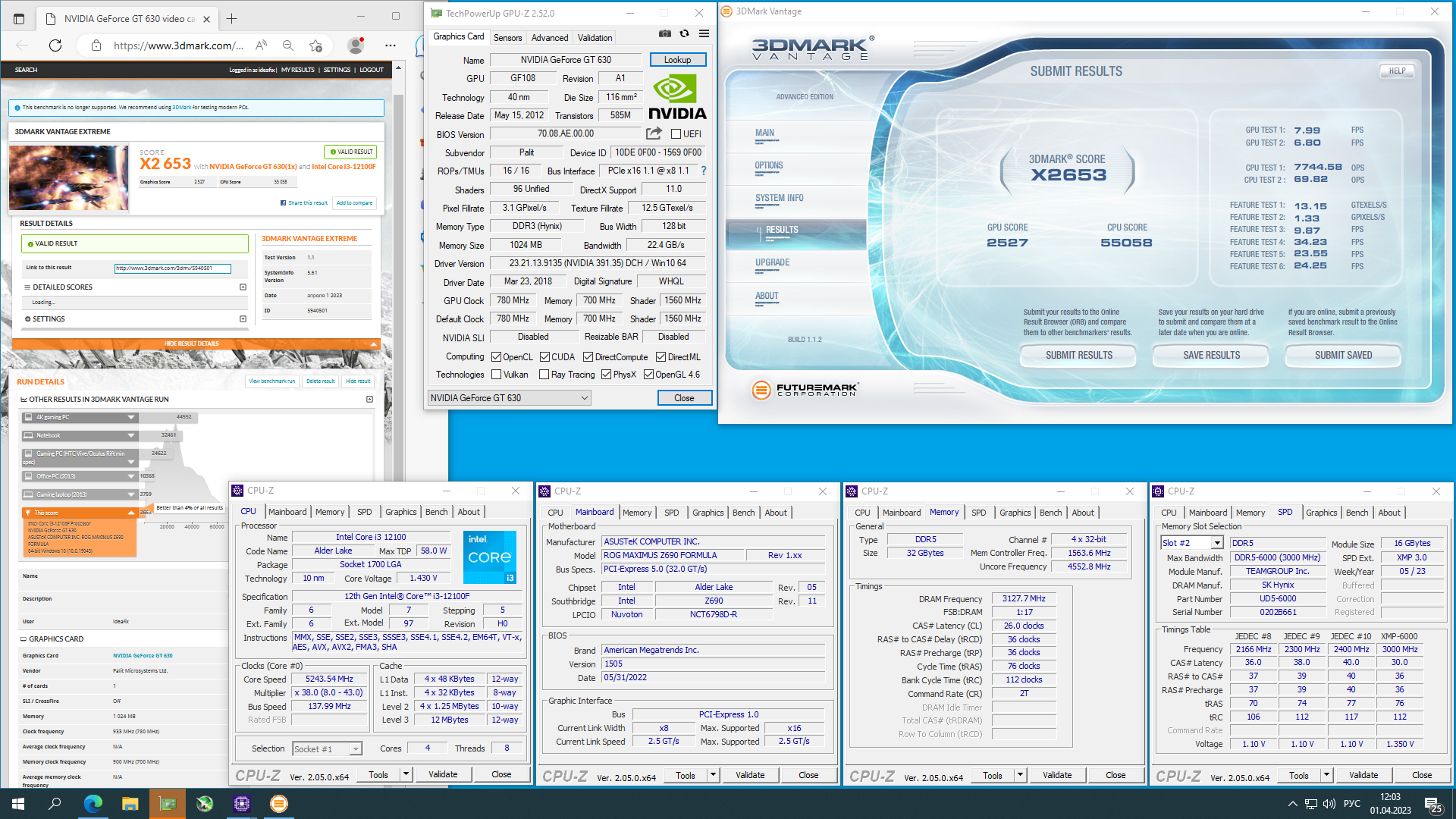1456x819 pixels.
Task: Toggle the PhysX checkbox
Action: pyautogui.click(x=606, y=375)
